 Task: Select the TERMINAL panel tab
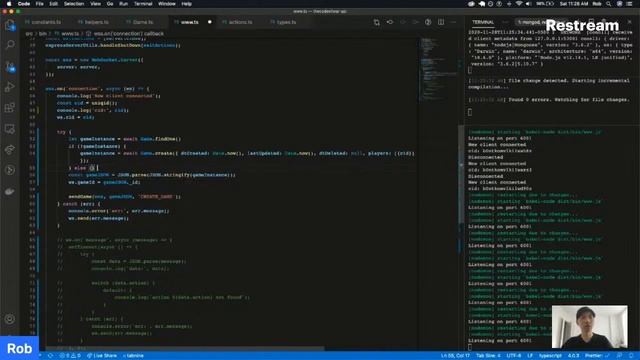pyautogui.click(x=483, y=22)
